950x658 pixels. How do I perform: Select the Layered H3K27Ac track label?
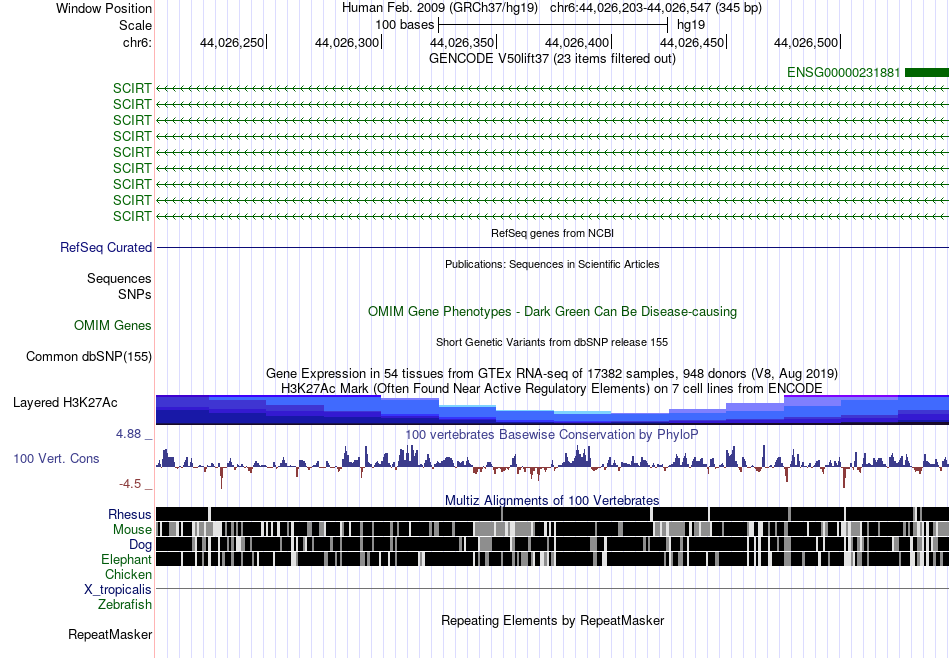pos(65,402)
